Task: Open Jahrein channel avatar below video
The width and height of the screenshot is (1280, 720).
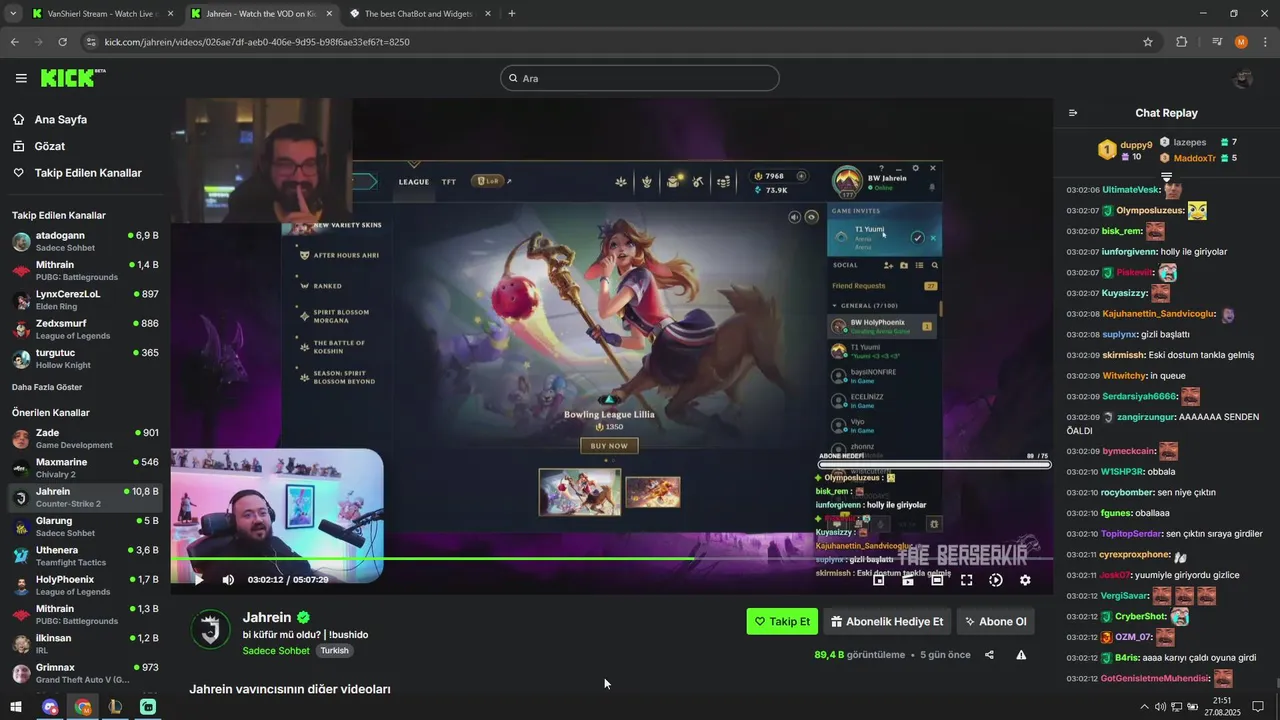Action: [x=210, y=629]
